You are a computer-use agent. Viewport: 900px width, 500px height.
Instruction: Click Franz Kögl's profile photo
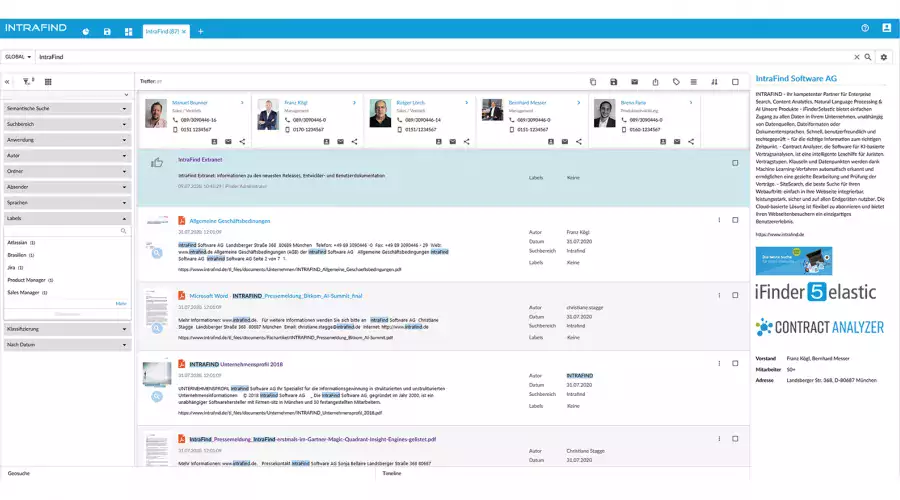[x=268, y=114]
